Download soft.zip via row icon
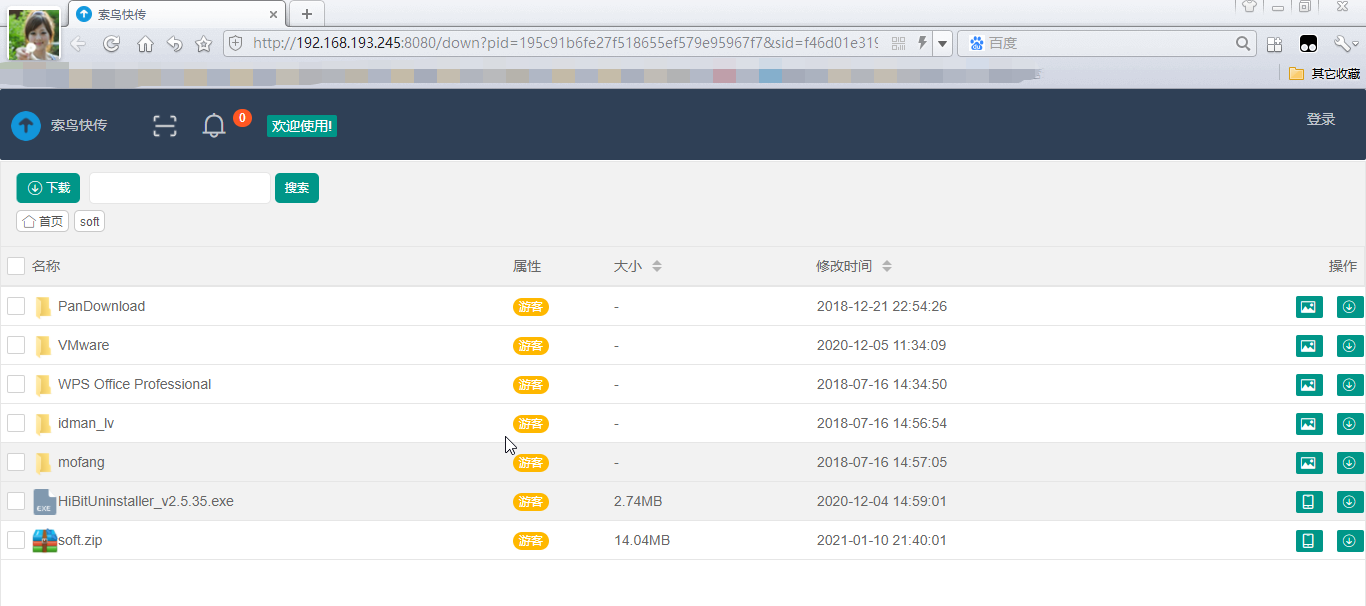The image size is (1366, 606). point(1350,541)
